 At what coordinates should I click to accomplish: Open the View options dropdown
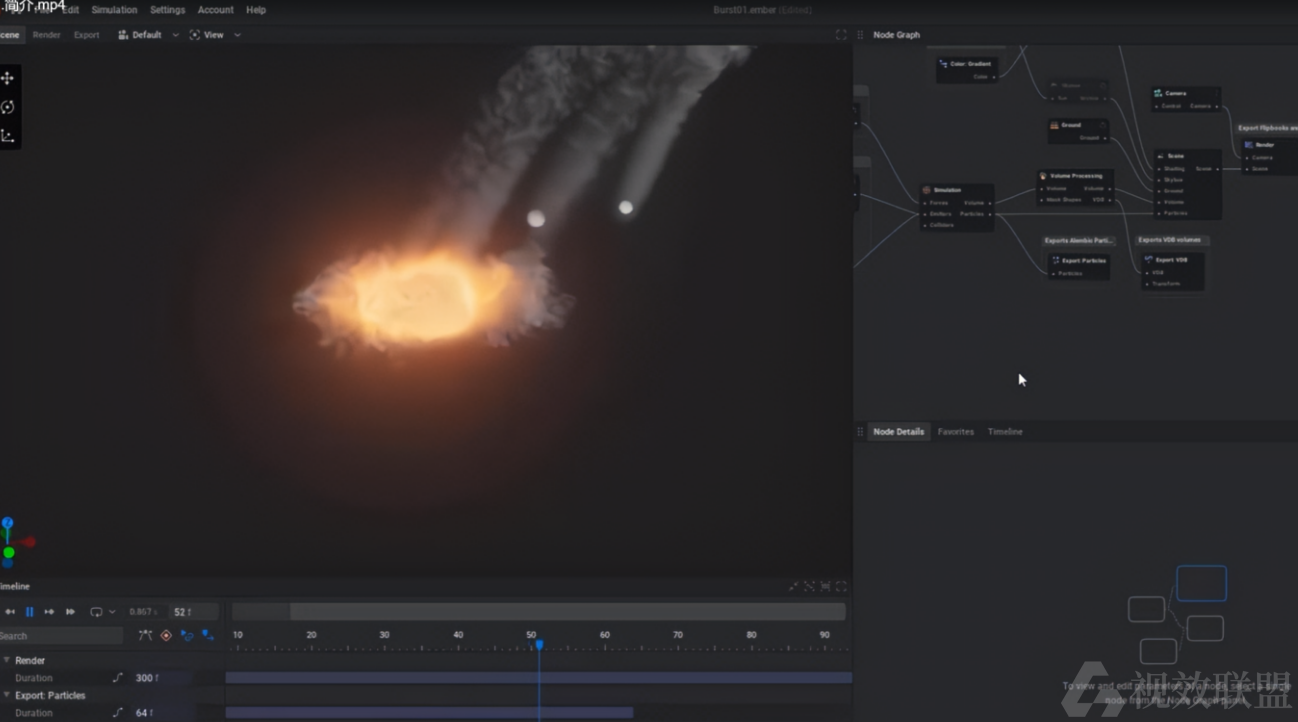[215, 35]
